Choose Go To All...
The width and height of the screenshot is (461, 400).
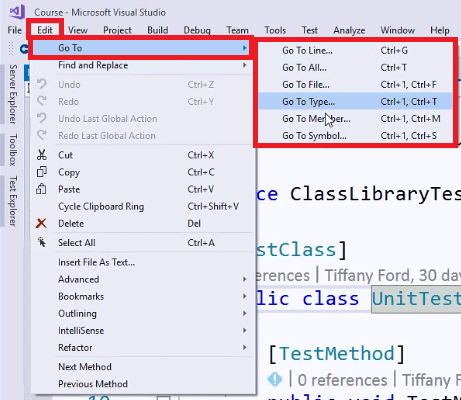tap(355, 67)
